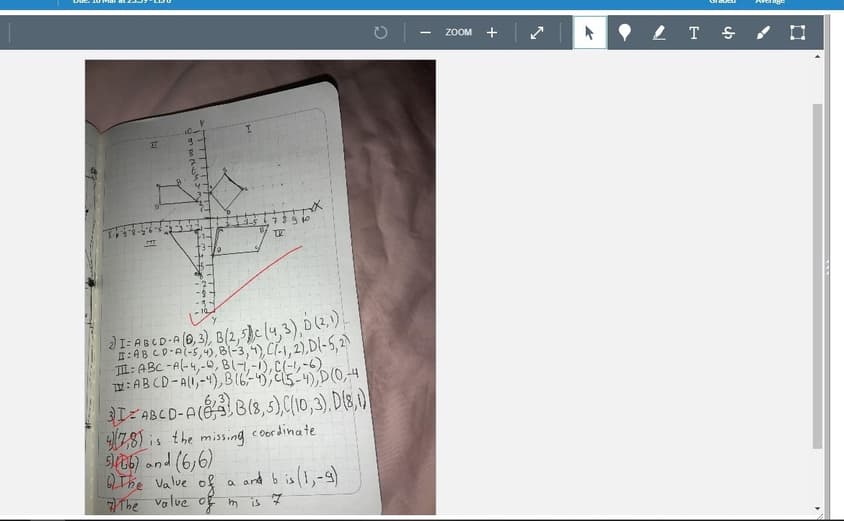The image size is (844, 521).
Task: Click the submitted notebook photo
Action: pyautogui.click(x=261, y=287)
